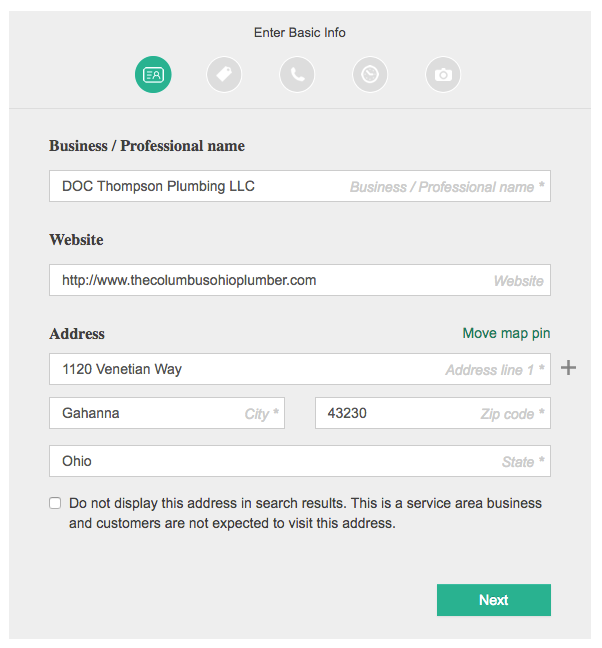Click the 'Enter Basic Info' step title
The height and width of the screenshot is (648, 602).
[x=300, y=32]
